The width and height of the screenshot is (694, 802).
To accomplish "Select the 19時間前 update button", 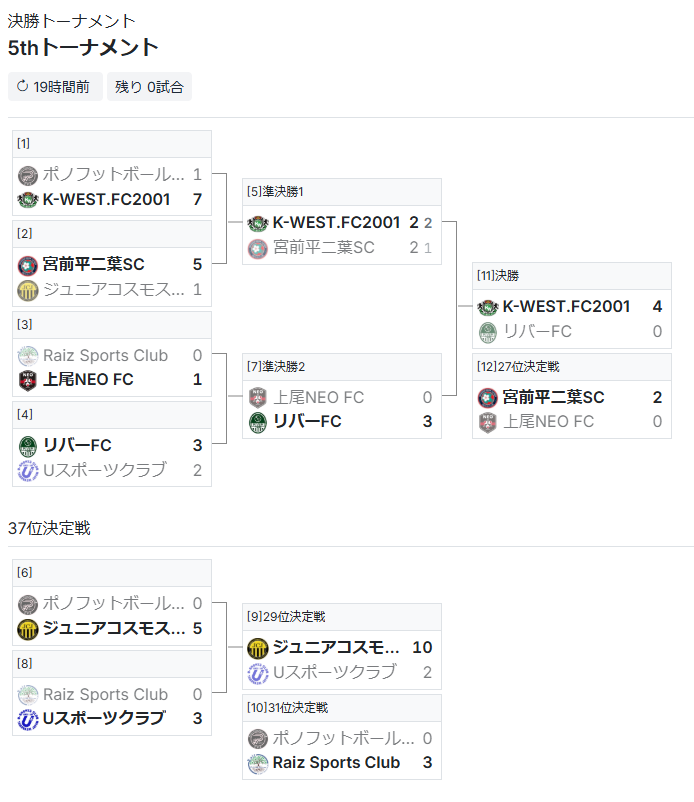I will 55,86.
